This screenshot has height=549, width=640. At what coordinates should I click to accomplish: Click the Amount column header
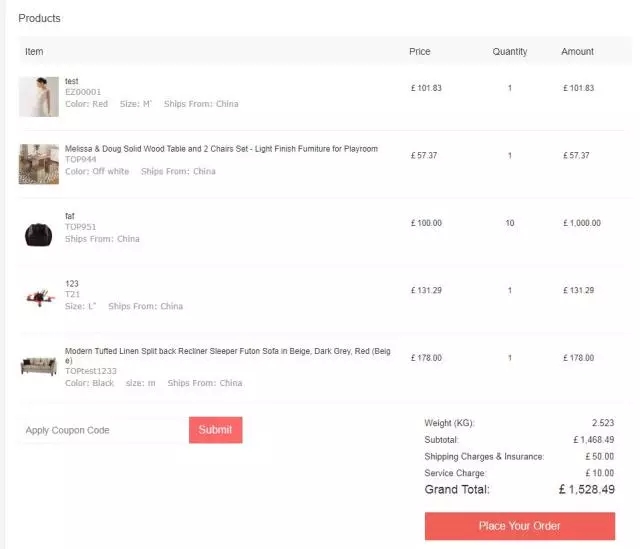(577, 52)
